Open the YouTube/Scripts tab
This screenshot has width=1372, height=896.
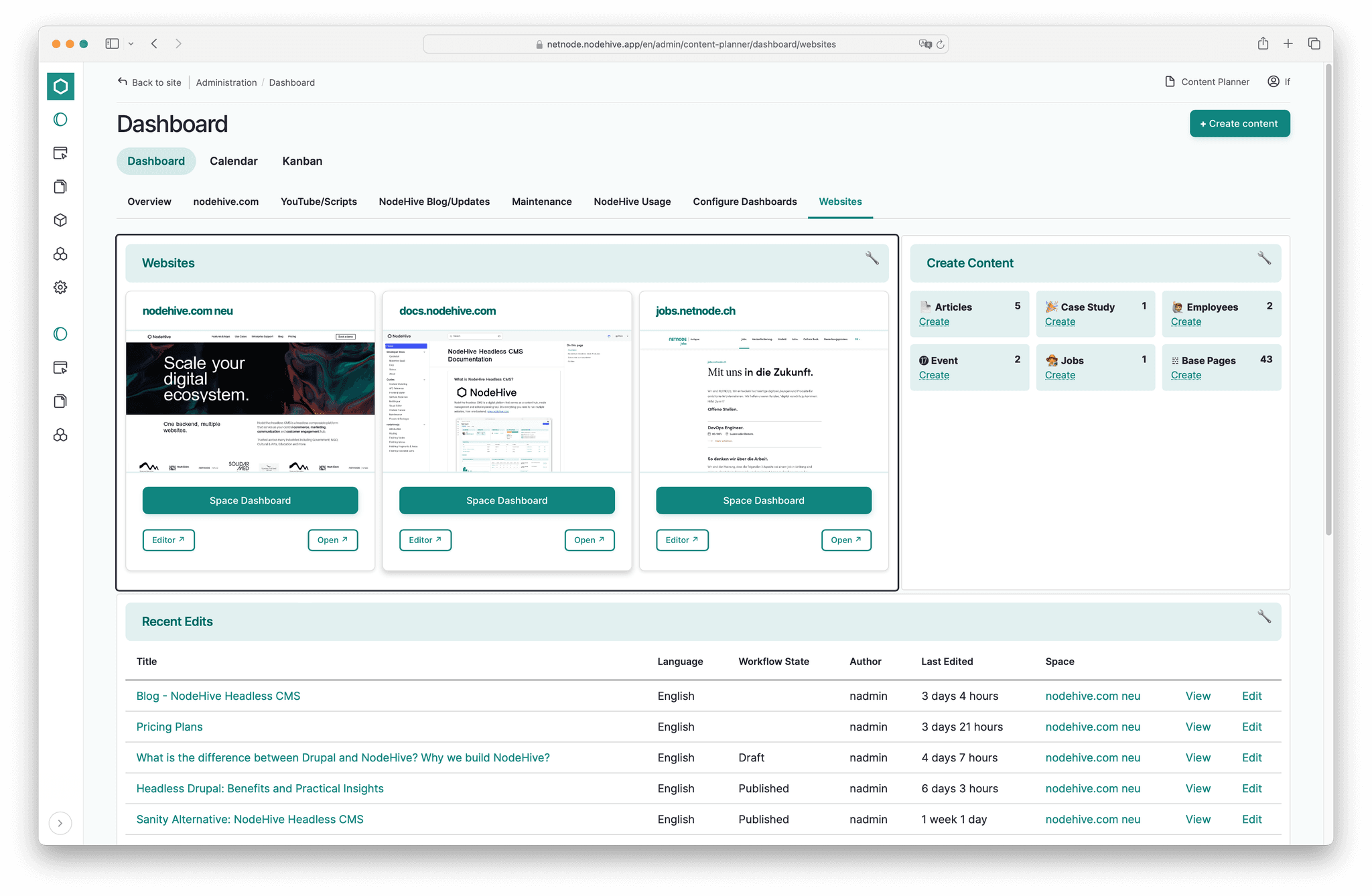click(x=319, y=202)
